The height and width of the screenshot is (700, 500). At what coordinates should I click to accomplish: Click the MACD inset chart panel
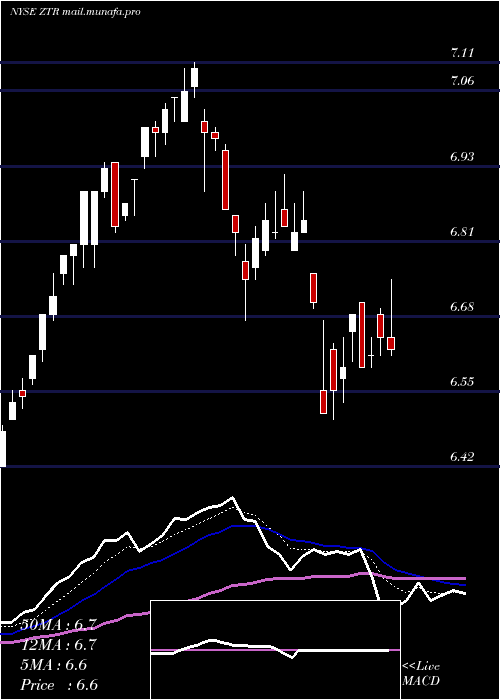pyautogui.click(x=275, y=650)
